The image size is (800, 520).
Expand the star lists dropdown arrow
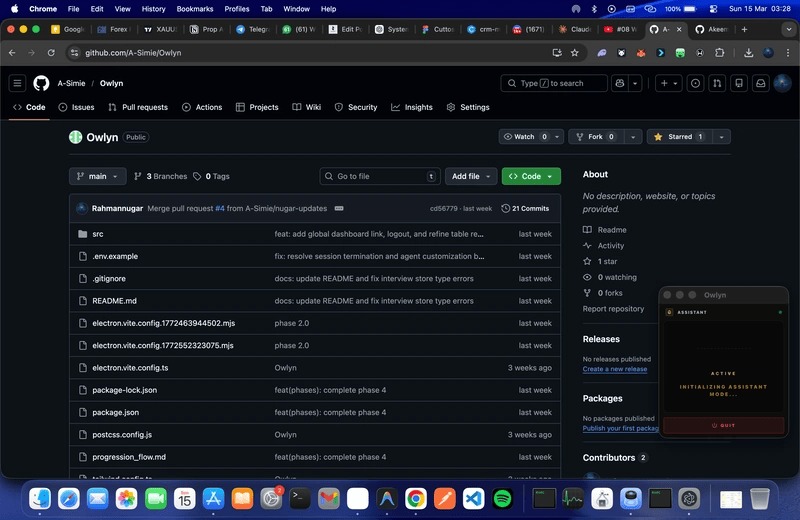(721, 137)
